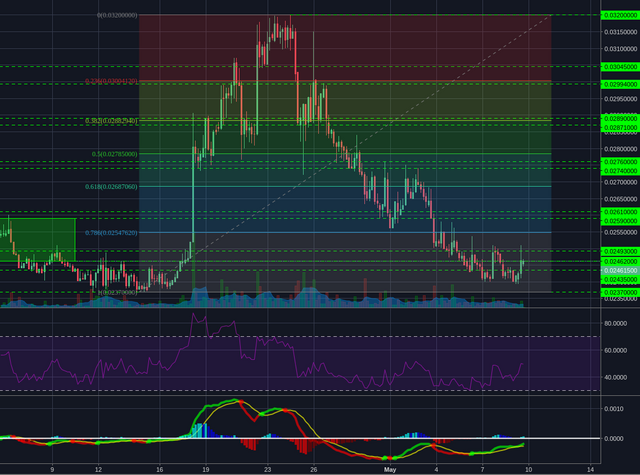Screen dimensions: 640x475
Task: Select the 0.02890000 price level label
Action: click(620, 118)
